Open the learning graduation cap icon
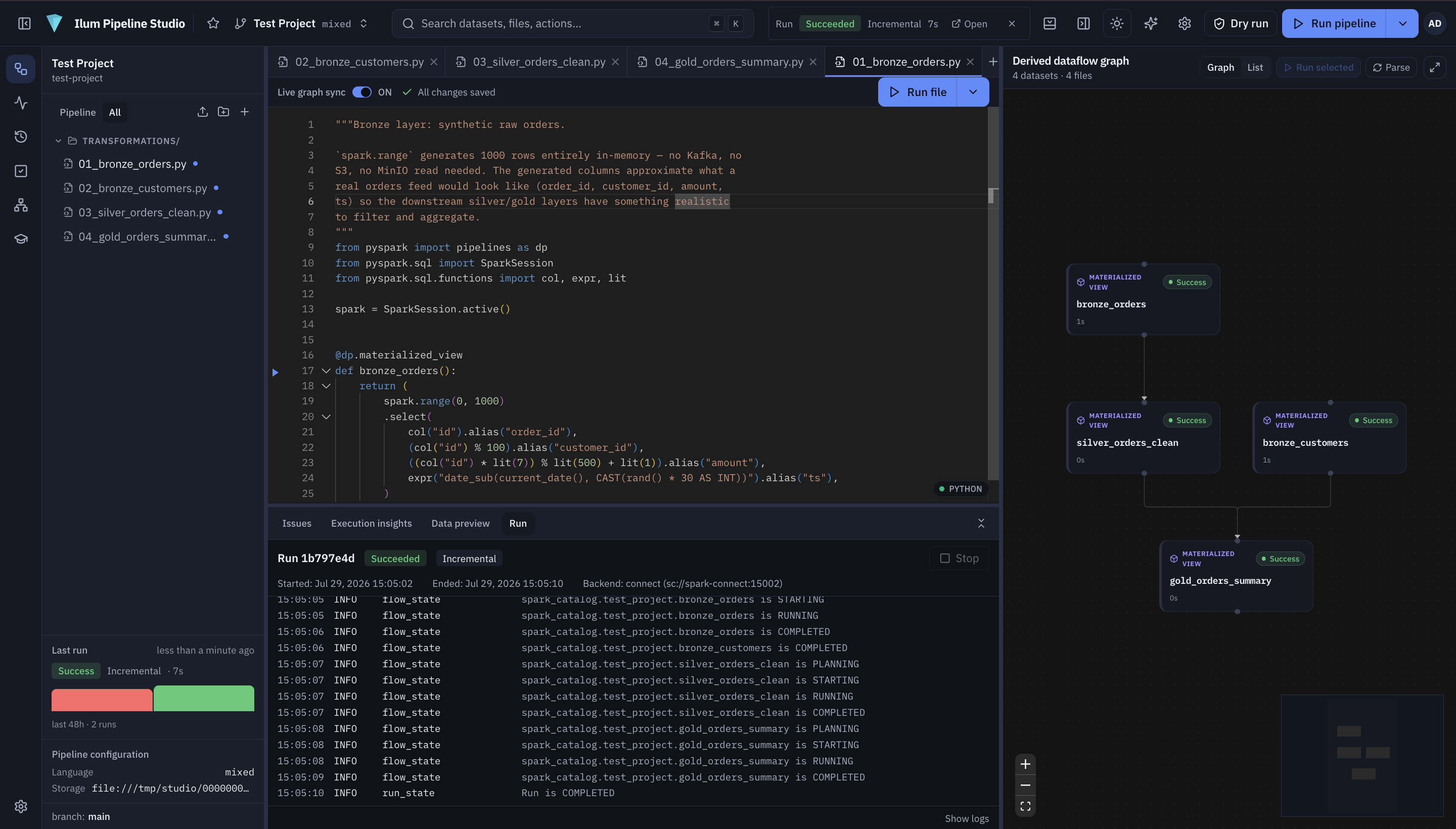The image size is (1456, 829). tap(21, 239)
